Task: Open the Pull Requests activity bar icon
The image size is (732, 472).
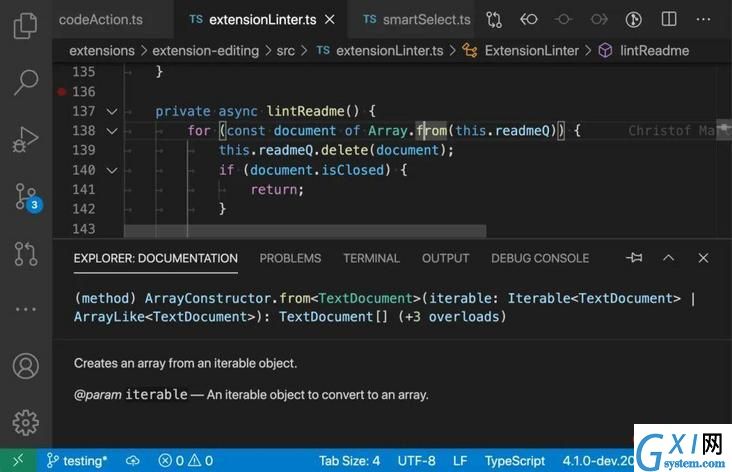Action: pyautogui.click(x=25, y=254)
